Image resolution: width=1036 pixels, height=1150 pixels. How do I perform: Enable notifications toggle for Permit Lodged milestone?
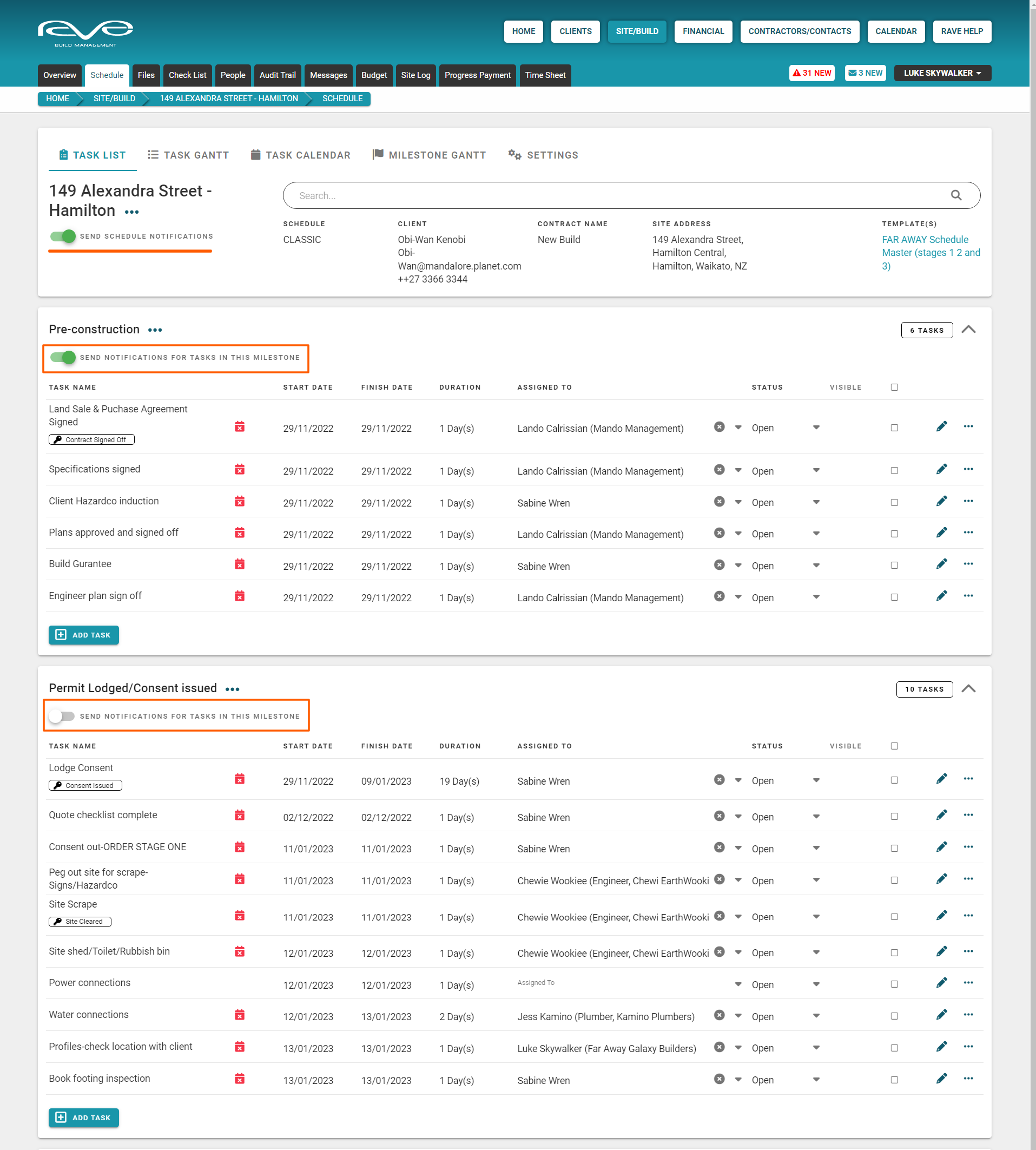coord(62,716)
